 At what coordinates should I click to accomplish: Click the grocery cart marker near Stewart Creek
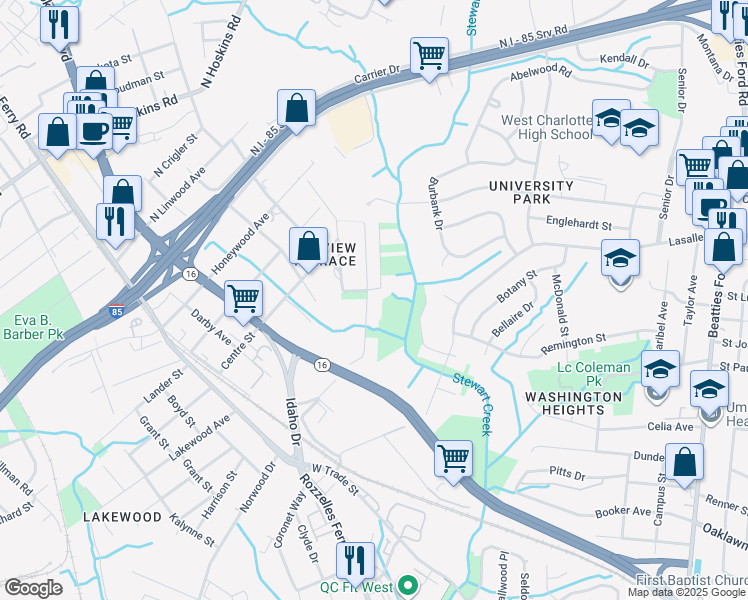point(453,459)
